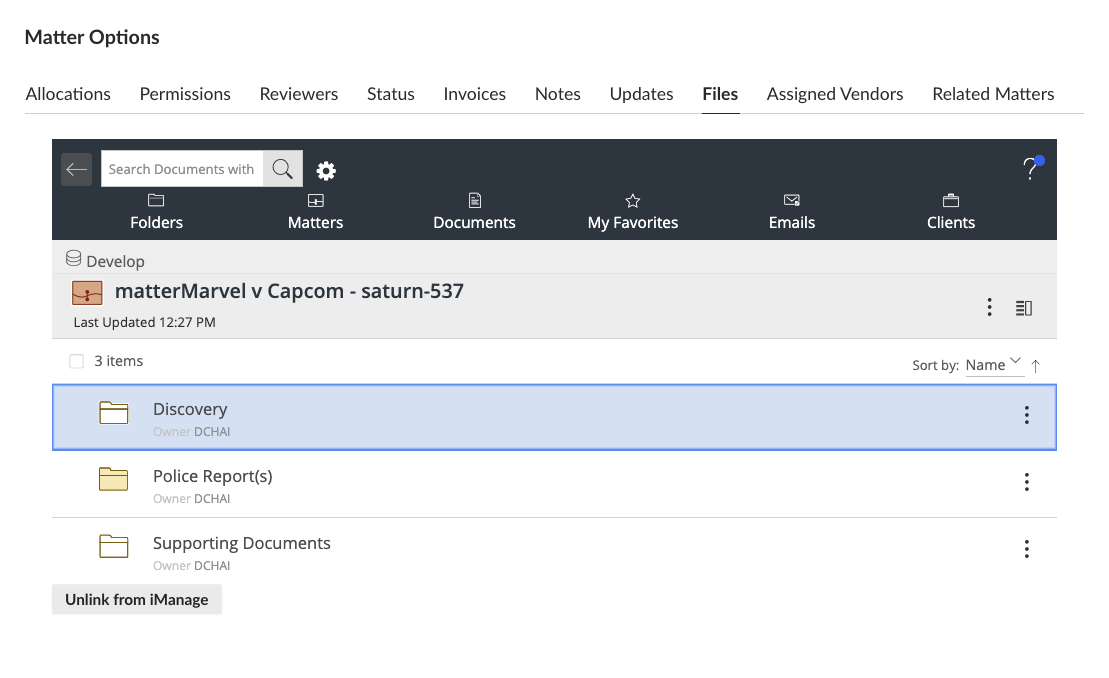Open the Folders view
The image size is (1109, 678).
click(156, 212)
